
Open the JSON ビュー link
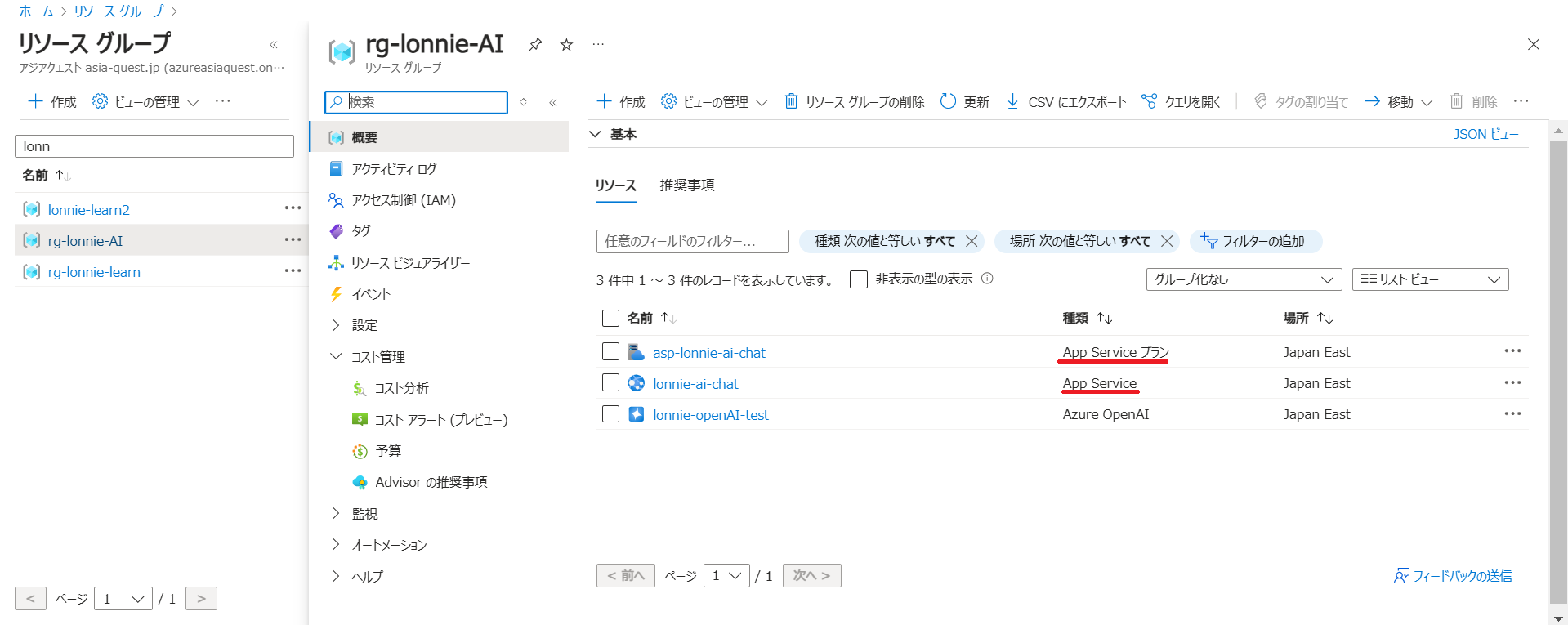1485,134
